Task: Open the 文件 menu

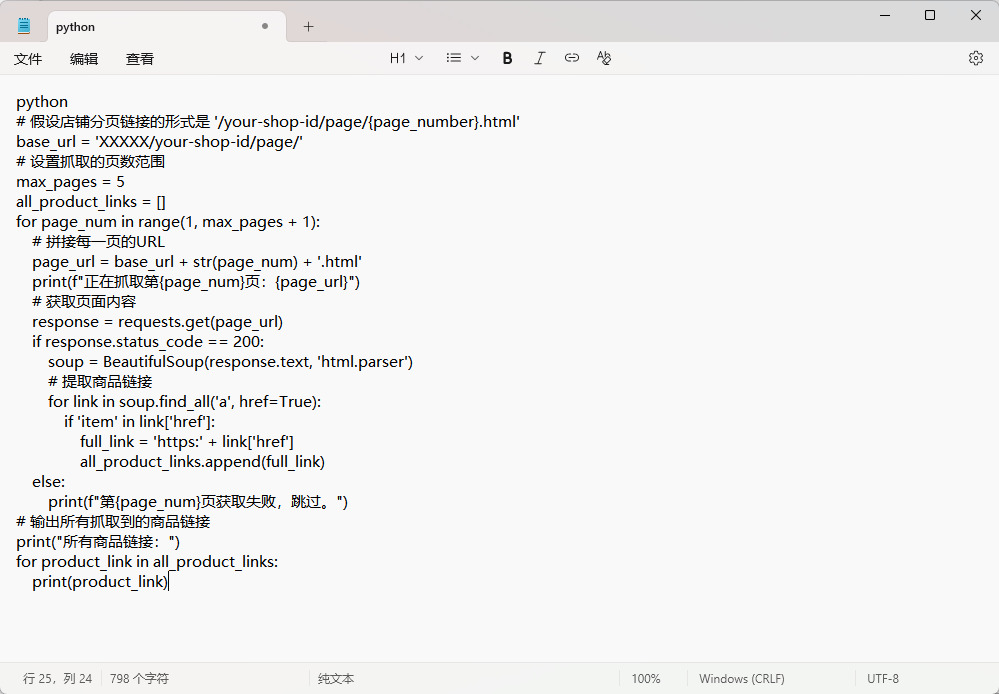Action: [x=28, y=59]
